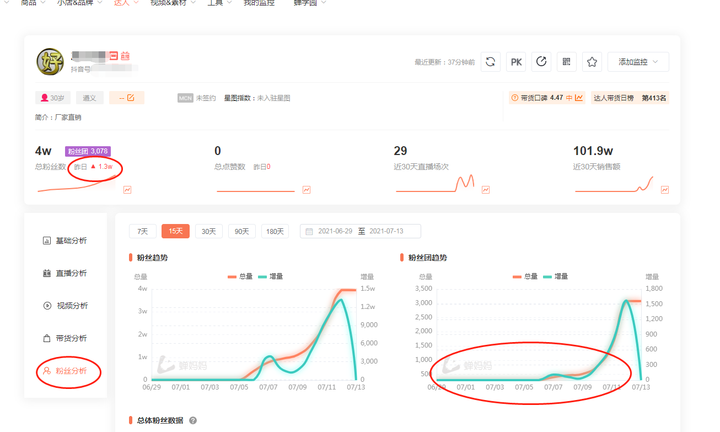Screen dimensions: 720x432
Task: Click help icon beside 总体粉丝数据
Action: coord(193,421)
